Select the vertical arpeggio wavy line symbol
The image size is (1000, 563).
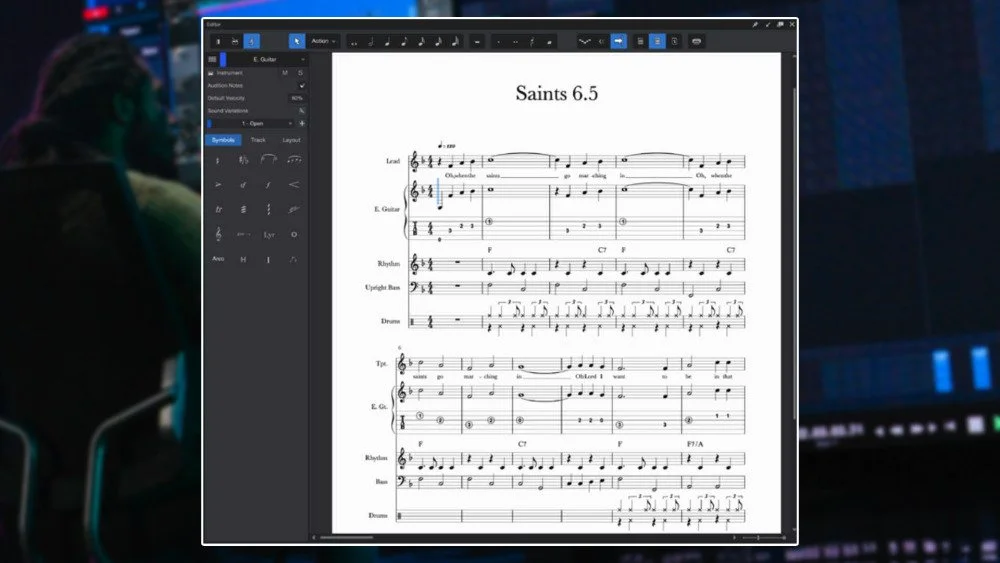tap(268, 210)
